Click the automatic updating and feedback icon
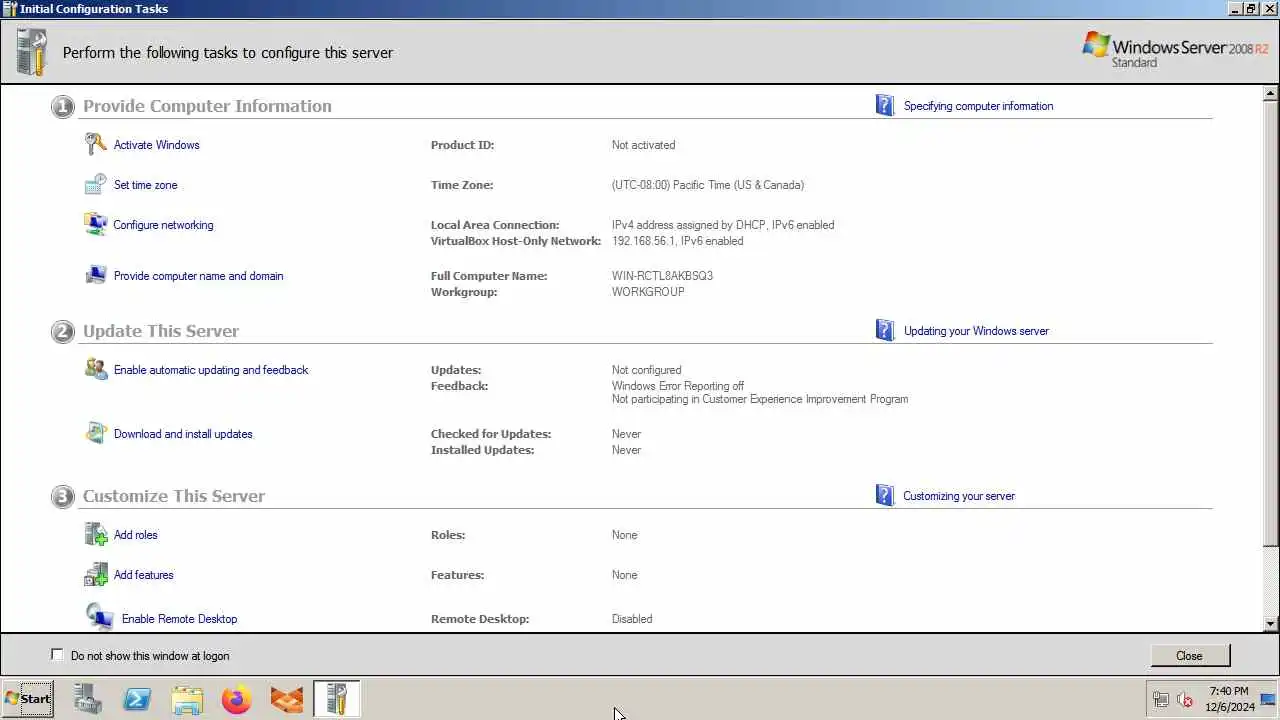The height and width of the screenshot is (720, 1280). (x=96, y=370)
